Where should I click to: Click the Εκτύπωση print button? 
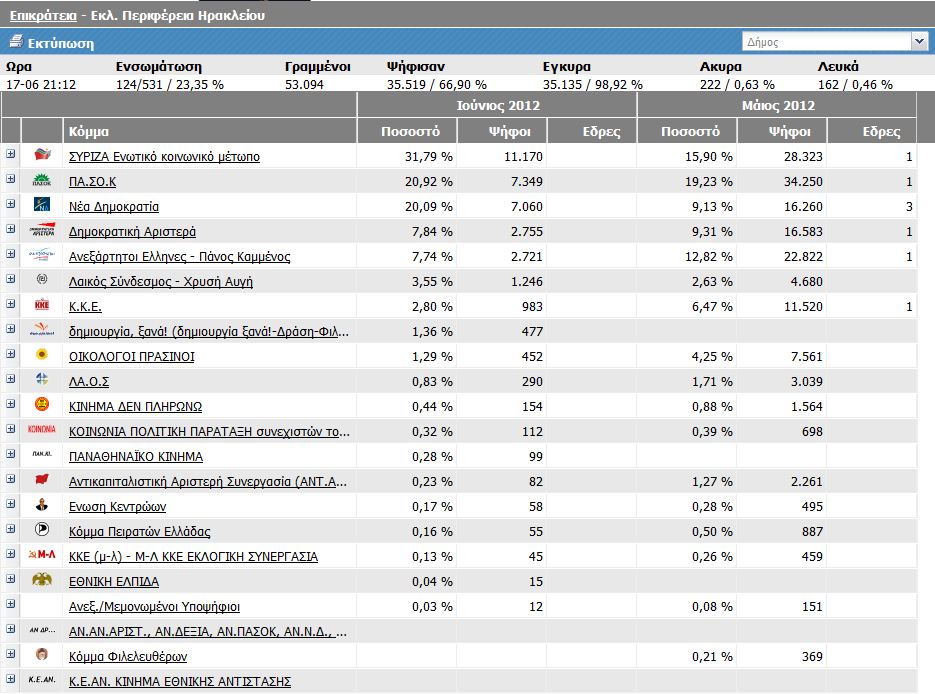61,43
